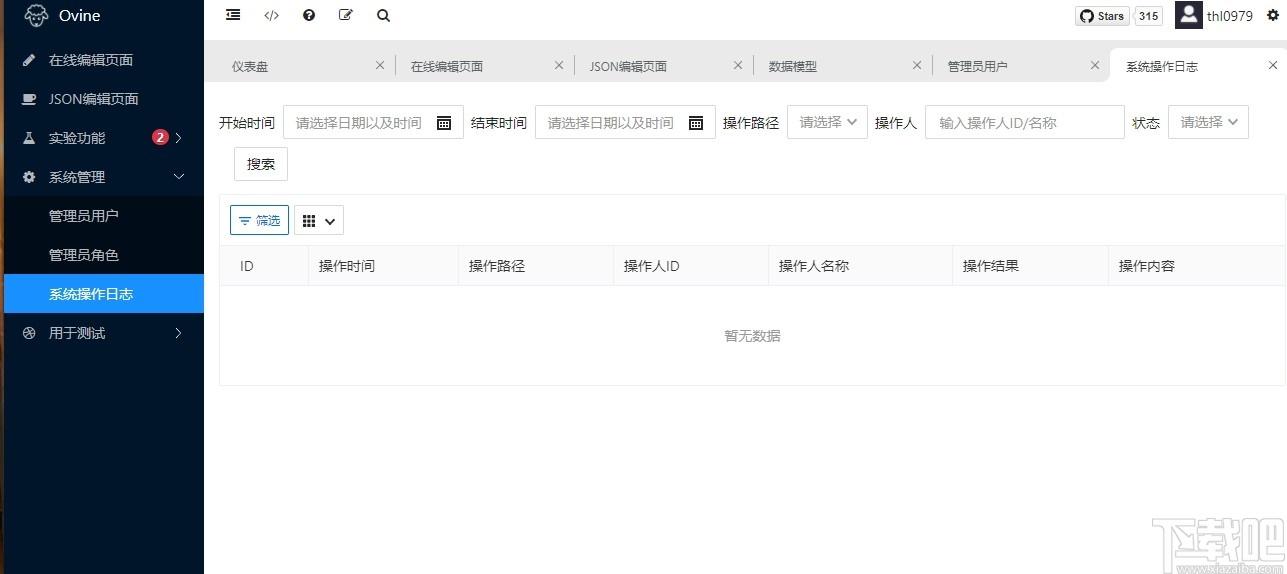Click the 操作结果 column header
The image size is (1287, 574).
coord(1030,266)
